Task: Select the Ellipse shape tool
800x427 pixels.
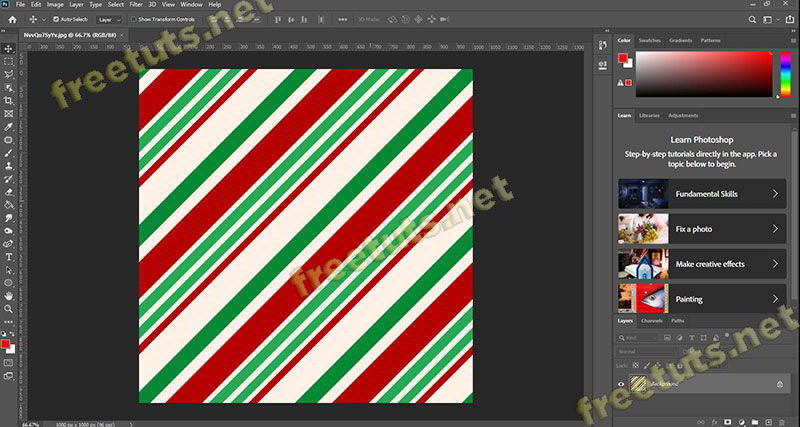Action: point(9,283)
